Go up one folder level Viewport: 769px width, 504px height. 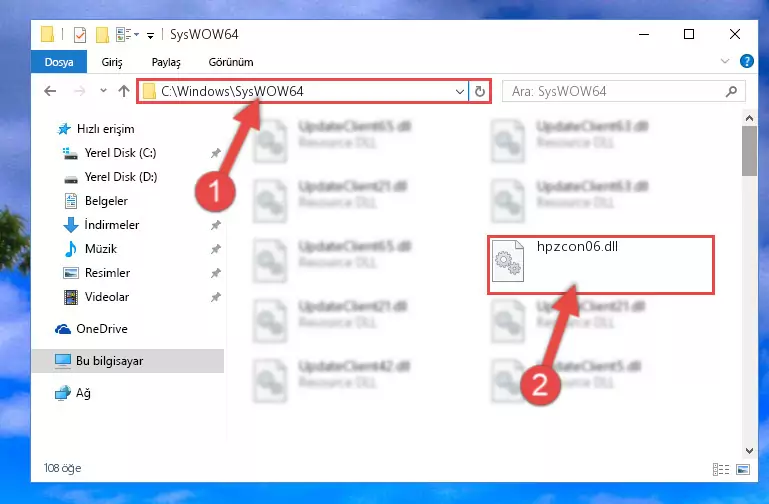point(124,91)
